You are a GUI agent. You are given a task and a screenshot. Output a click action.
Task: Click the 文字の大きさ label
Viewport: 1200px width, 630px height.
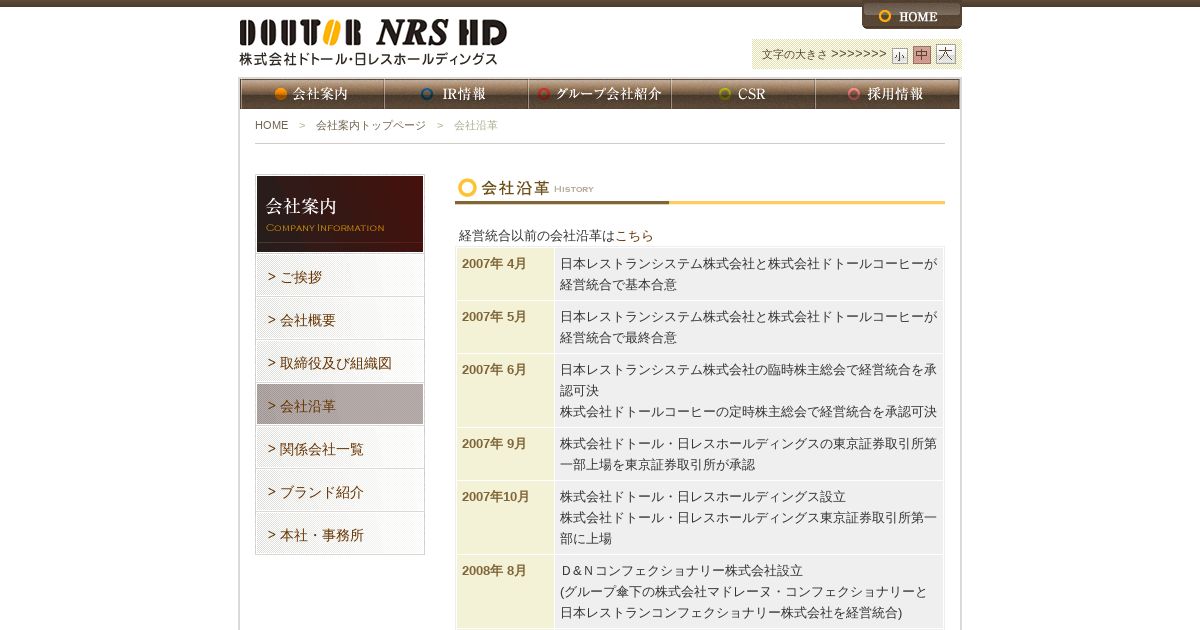pos(794,54)
